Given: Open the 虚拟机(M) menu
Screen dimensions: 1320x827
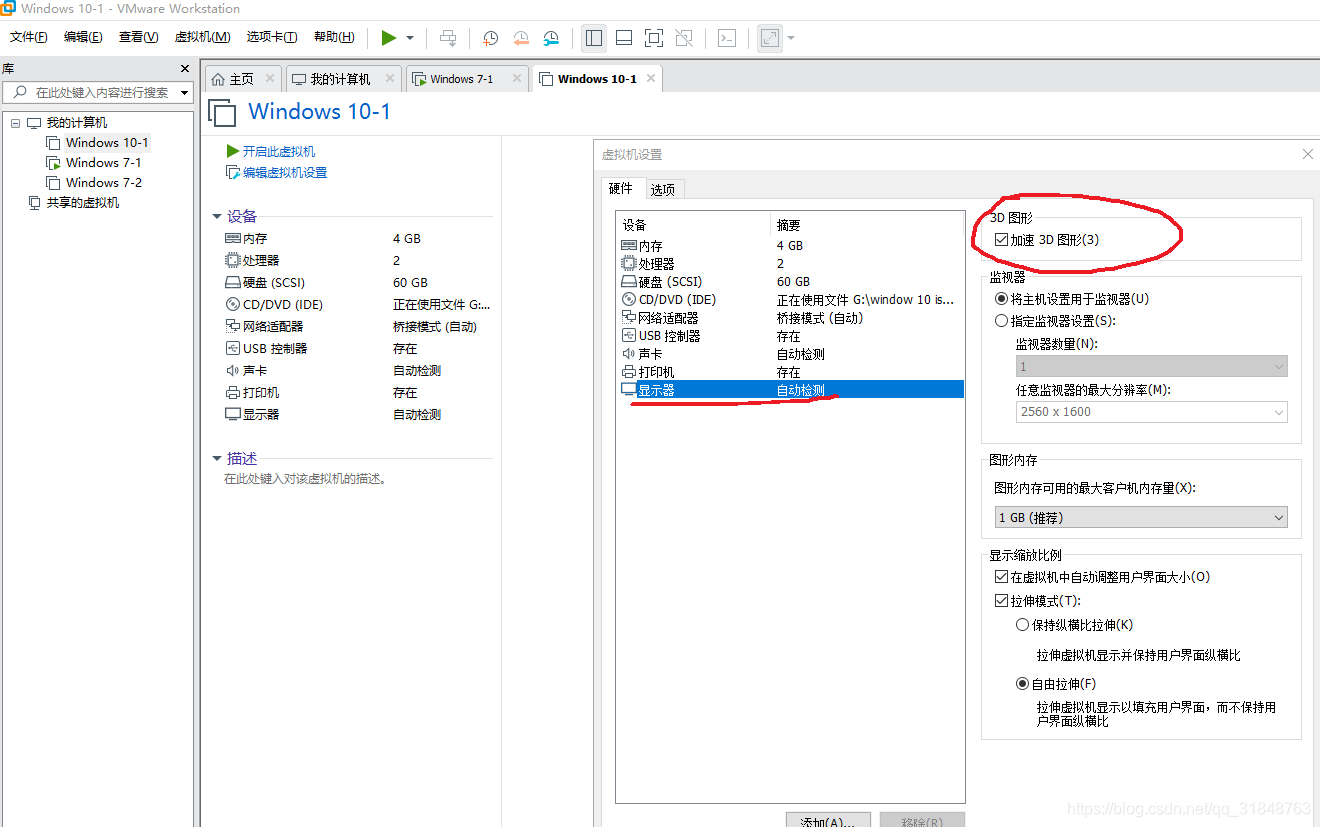Looking at the screenshot, I should point(202,37).
